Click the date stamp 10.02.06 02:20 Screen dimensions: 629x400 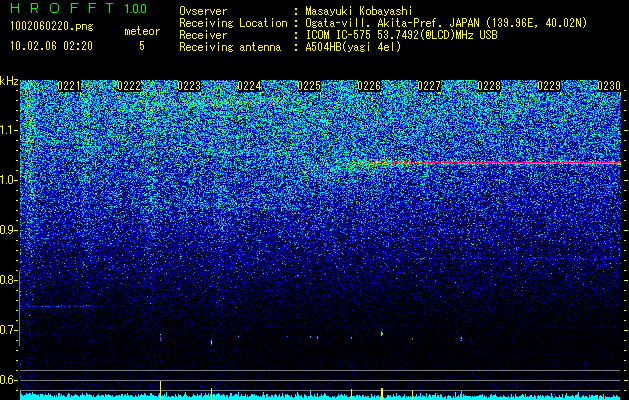click(51, 46)
